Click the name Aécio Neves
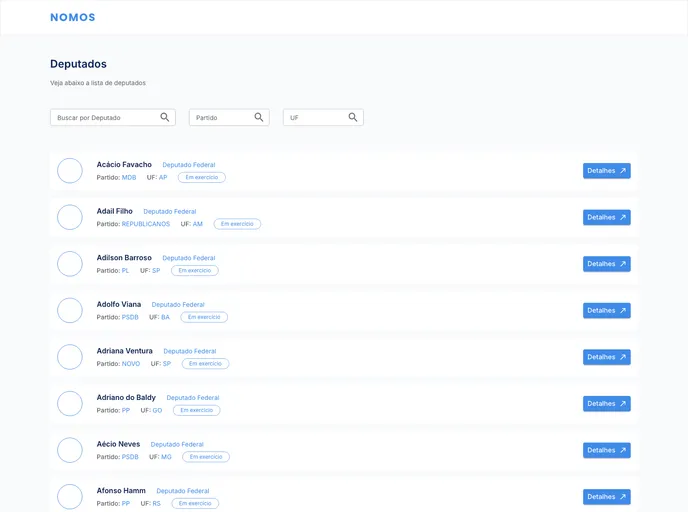The image size is (688, 512). tap(118, 444)
